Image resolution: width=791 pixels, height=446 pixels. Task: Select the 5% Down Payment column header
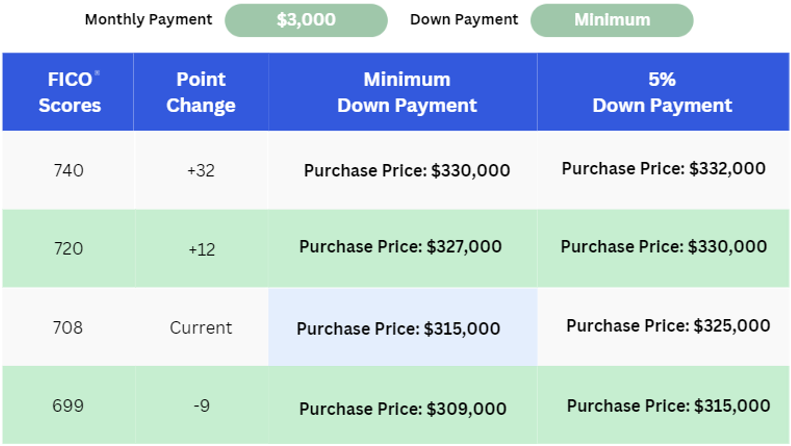point(662,92)
